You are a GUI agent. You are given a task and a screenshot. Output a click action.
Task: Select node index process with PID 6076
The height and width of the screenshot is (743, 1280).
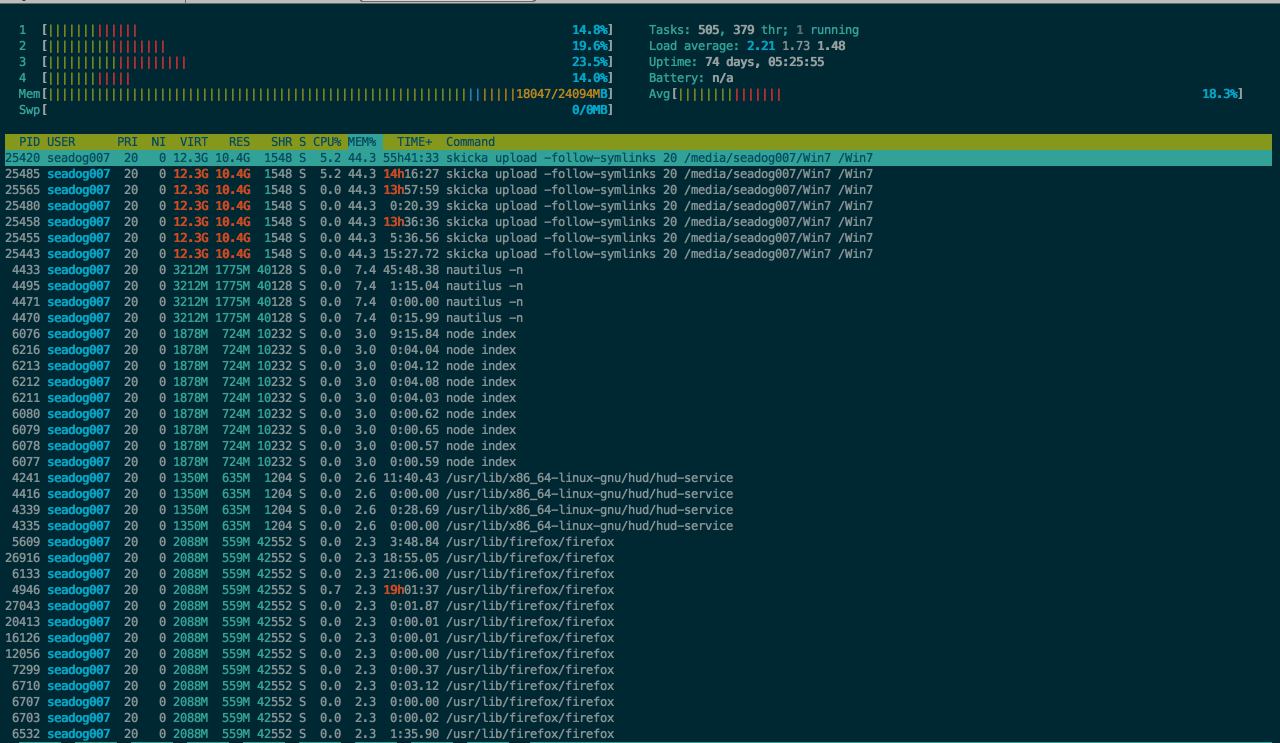pyautogui.click(x=480, y=334)
